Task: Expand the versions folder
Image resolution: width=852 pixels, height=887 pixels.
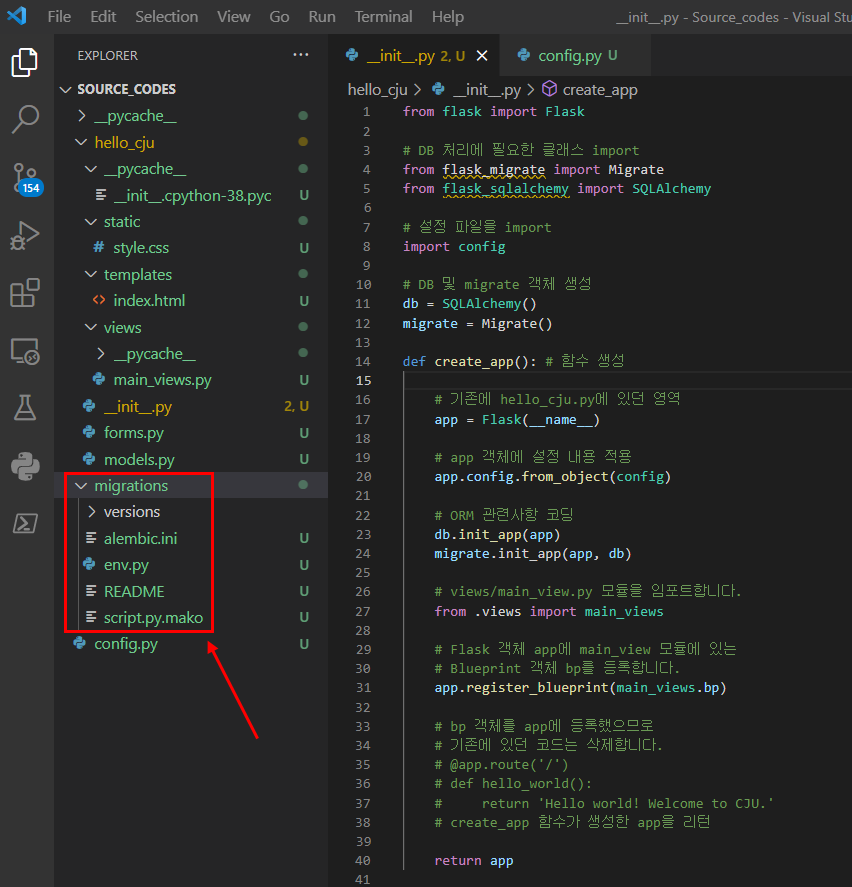Action: 92,511
